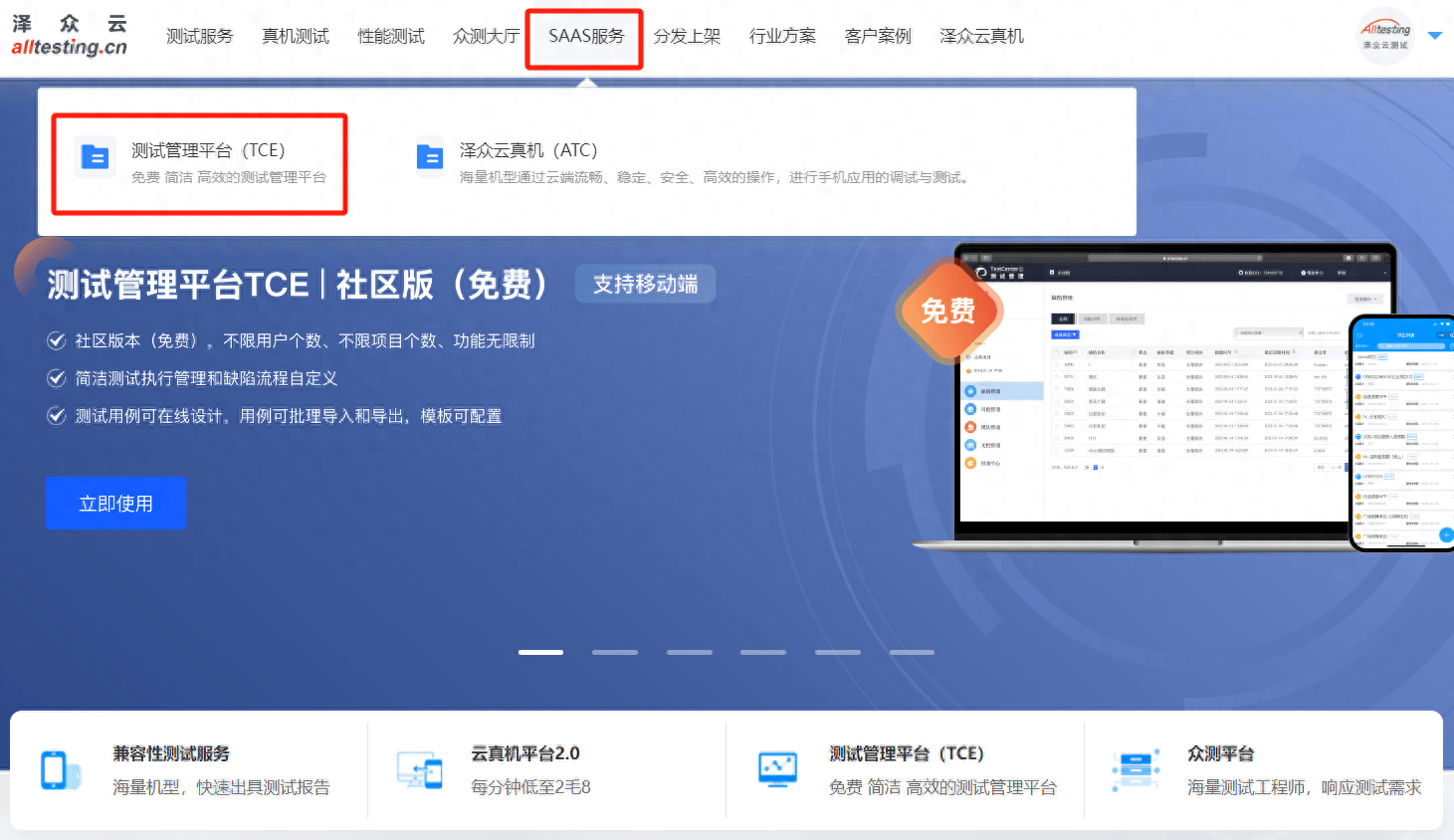Click the 立即使用 button
Viewport: 1454px width, 840px height.
click(115, 503)
